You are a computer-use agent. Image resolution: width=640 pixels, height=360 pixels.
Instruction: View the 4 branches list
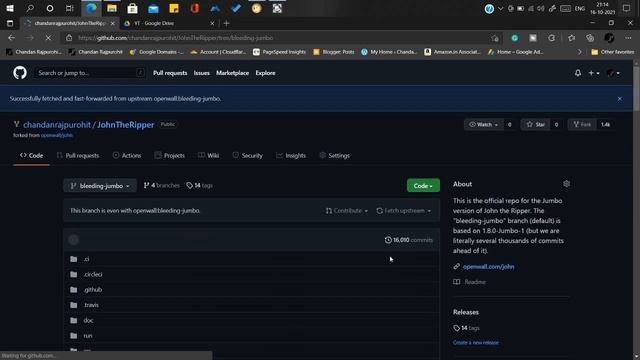tap(161, 186)
